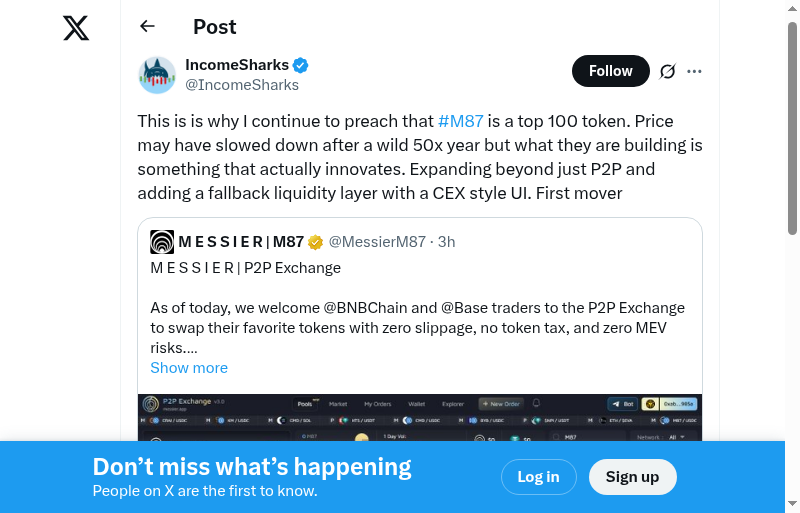This screenshot has width=800, height=513.
Task: Open the three-dot more options menu
Action: pos(695,71)
